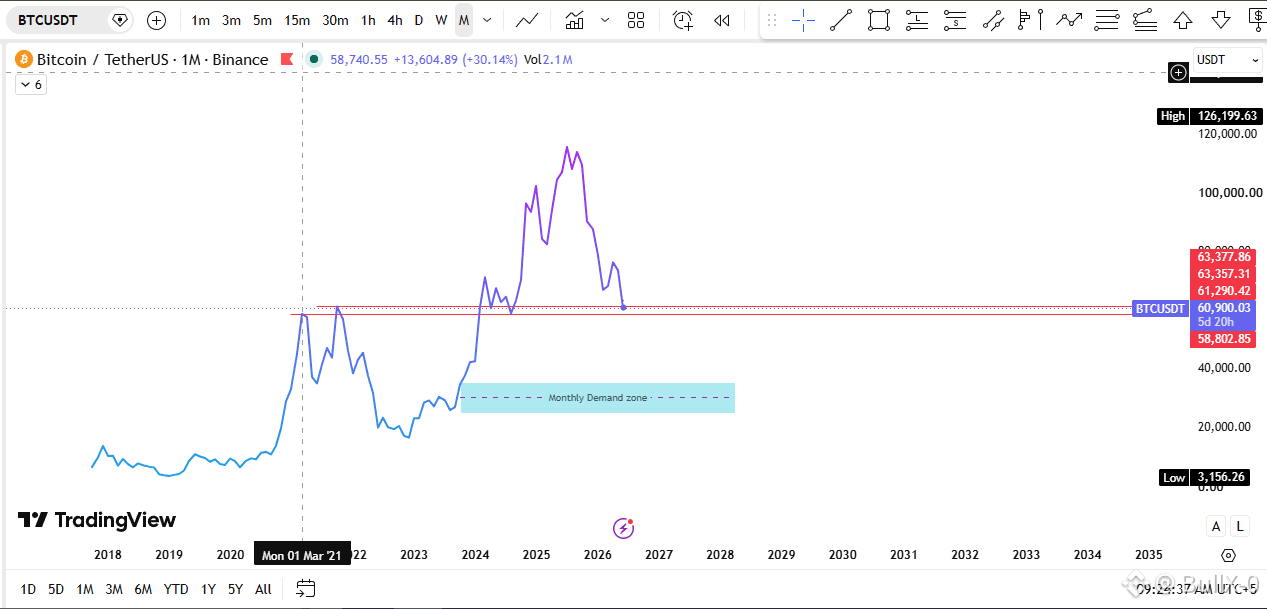Place an arrow up marker
Screen dimensions: 1267x609
click(1183, 19)
